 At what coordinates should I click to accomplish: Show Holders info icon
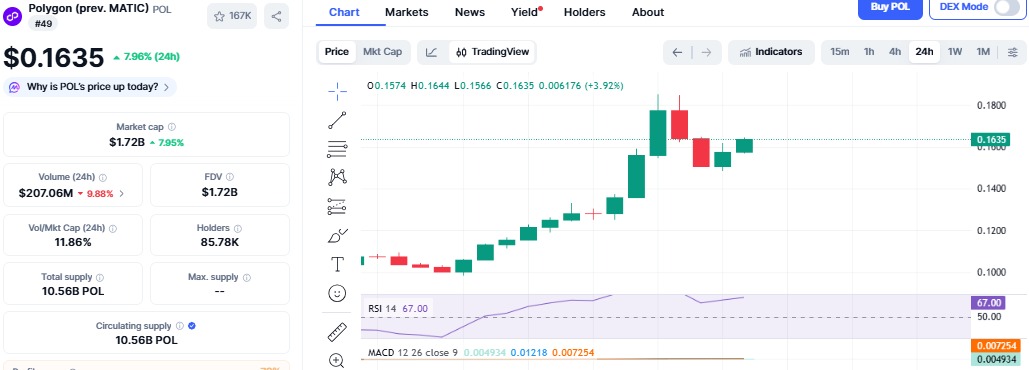238,228
